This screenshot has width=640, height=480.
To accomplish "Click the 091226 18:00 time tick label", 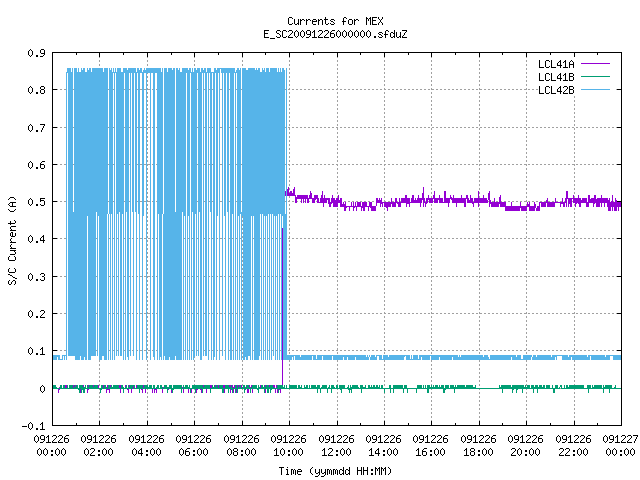I will pos(478,446).
